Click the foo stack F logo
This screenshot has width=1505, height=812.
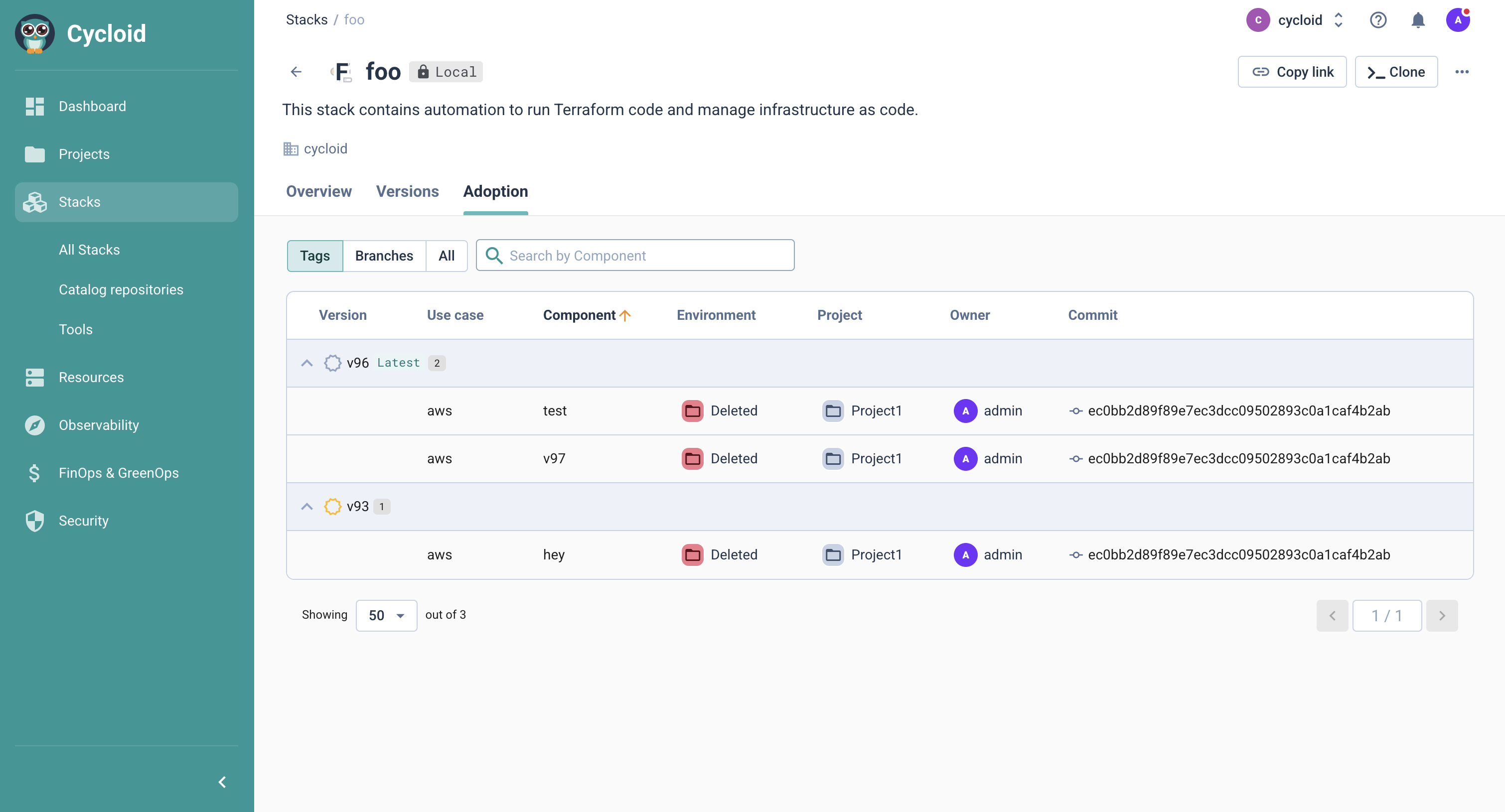click(341, 72)
